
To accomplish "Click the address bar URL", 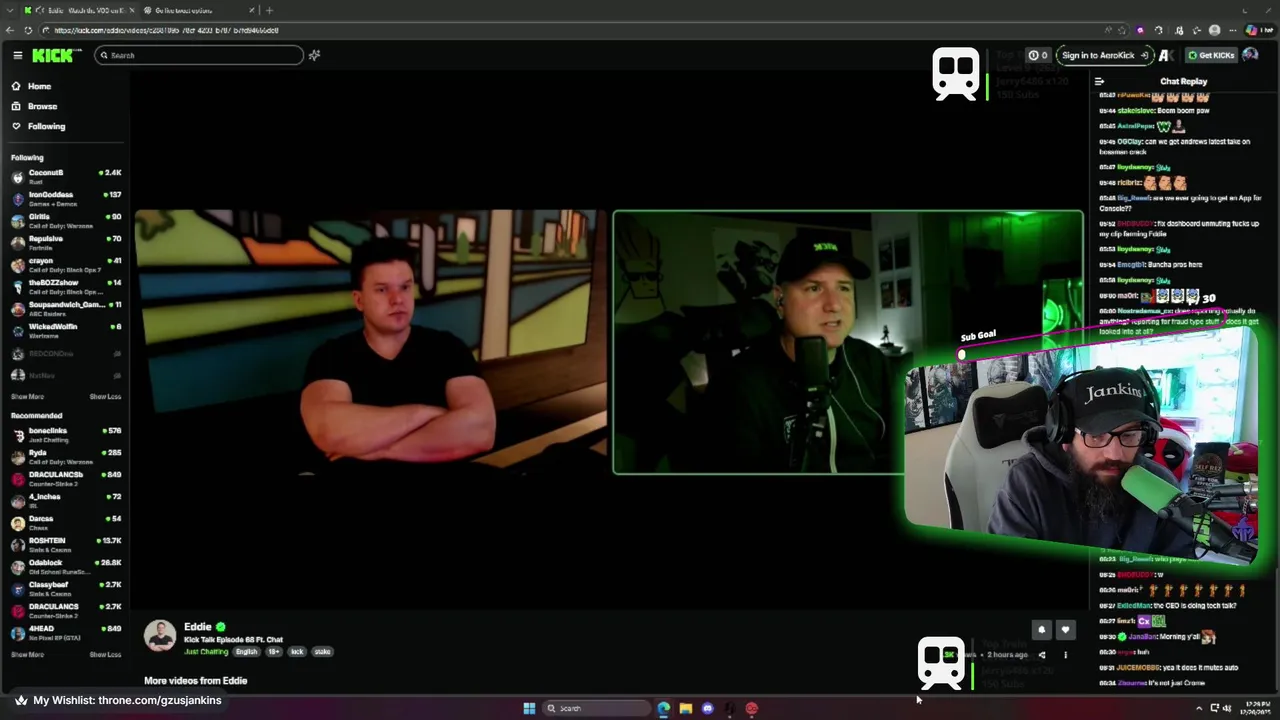I will click(166, 30).
